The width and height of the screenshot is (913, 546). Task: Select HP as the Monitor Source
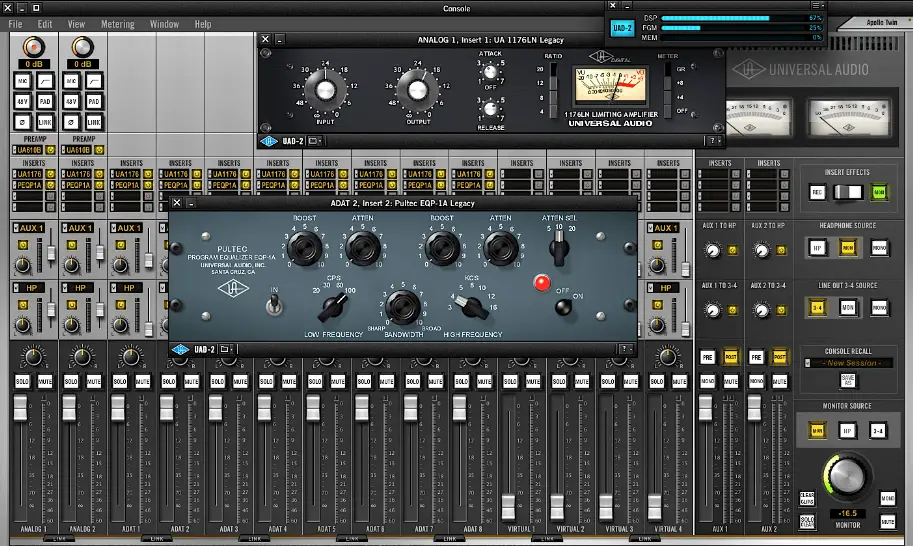pyautogui.click(x=847, y=431)
